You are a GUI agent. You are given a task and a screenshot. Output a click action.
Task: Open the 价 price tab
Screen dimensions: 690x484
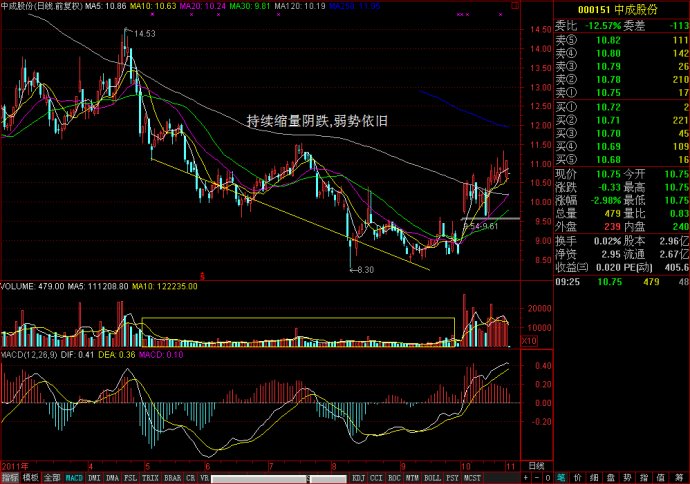click(578, 478)
